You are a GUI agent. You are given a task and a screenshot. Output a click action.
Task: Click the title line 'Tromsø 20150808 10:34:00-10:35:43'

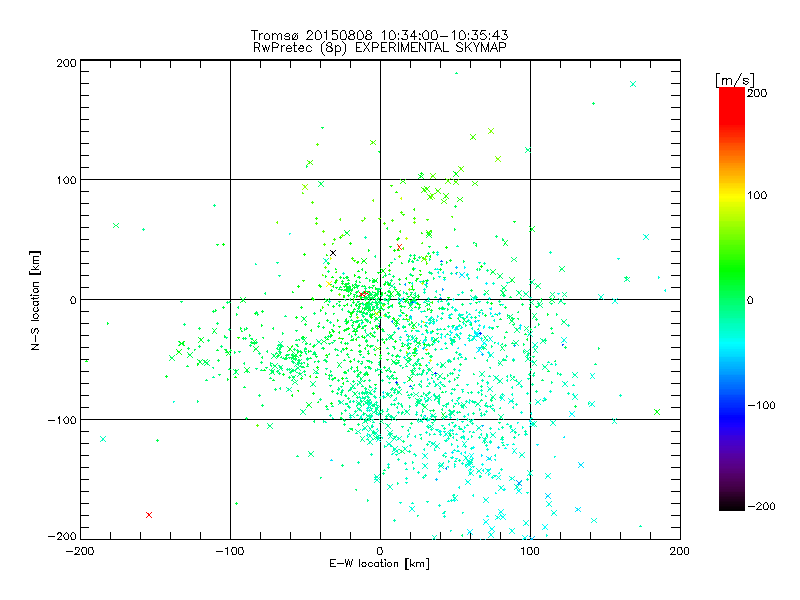[380, 35]
